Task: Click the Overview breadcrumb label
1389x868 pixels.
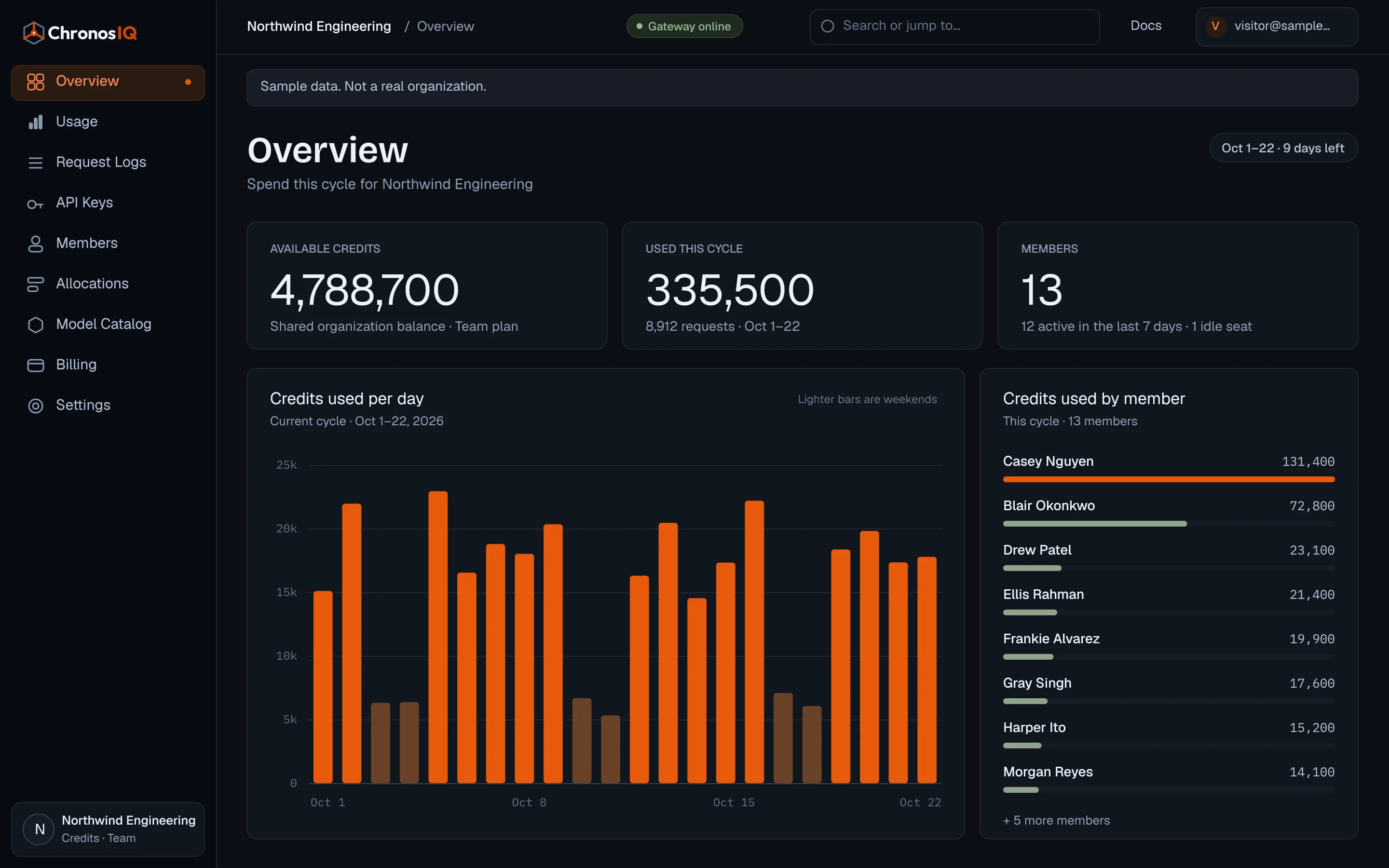Action: (445, 27)
